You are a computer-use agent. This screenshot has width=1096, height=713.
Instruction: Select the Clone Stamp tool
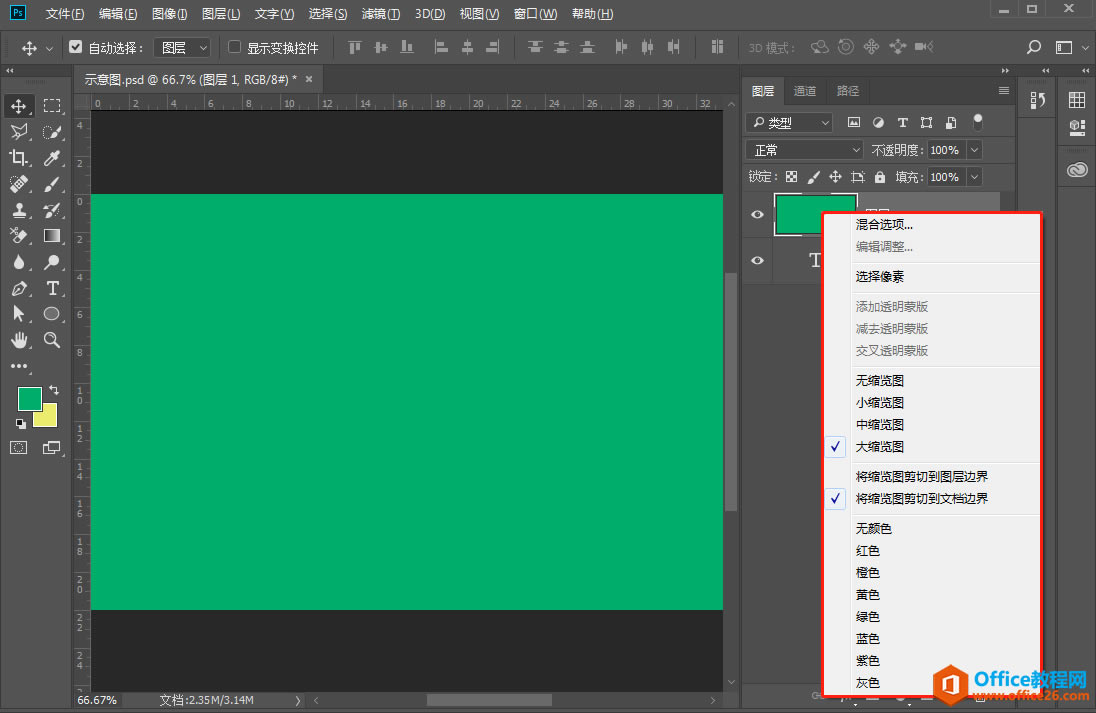(19, 210)
